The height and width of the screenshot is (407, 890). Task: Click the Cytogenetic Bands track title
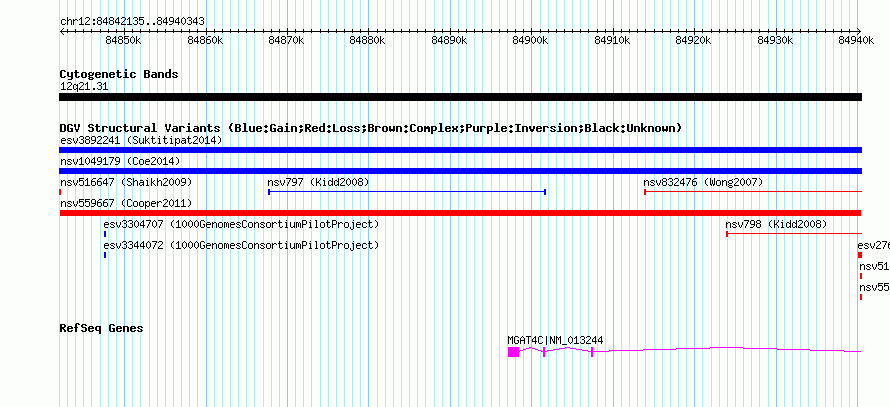point(119,74)
